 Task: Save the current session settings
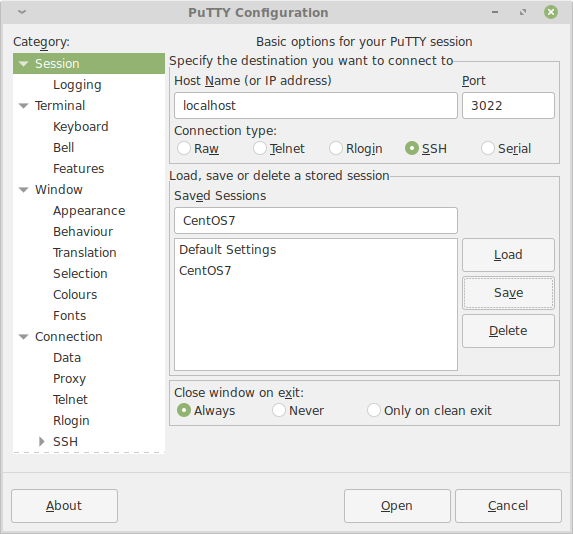coord(508,293)
